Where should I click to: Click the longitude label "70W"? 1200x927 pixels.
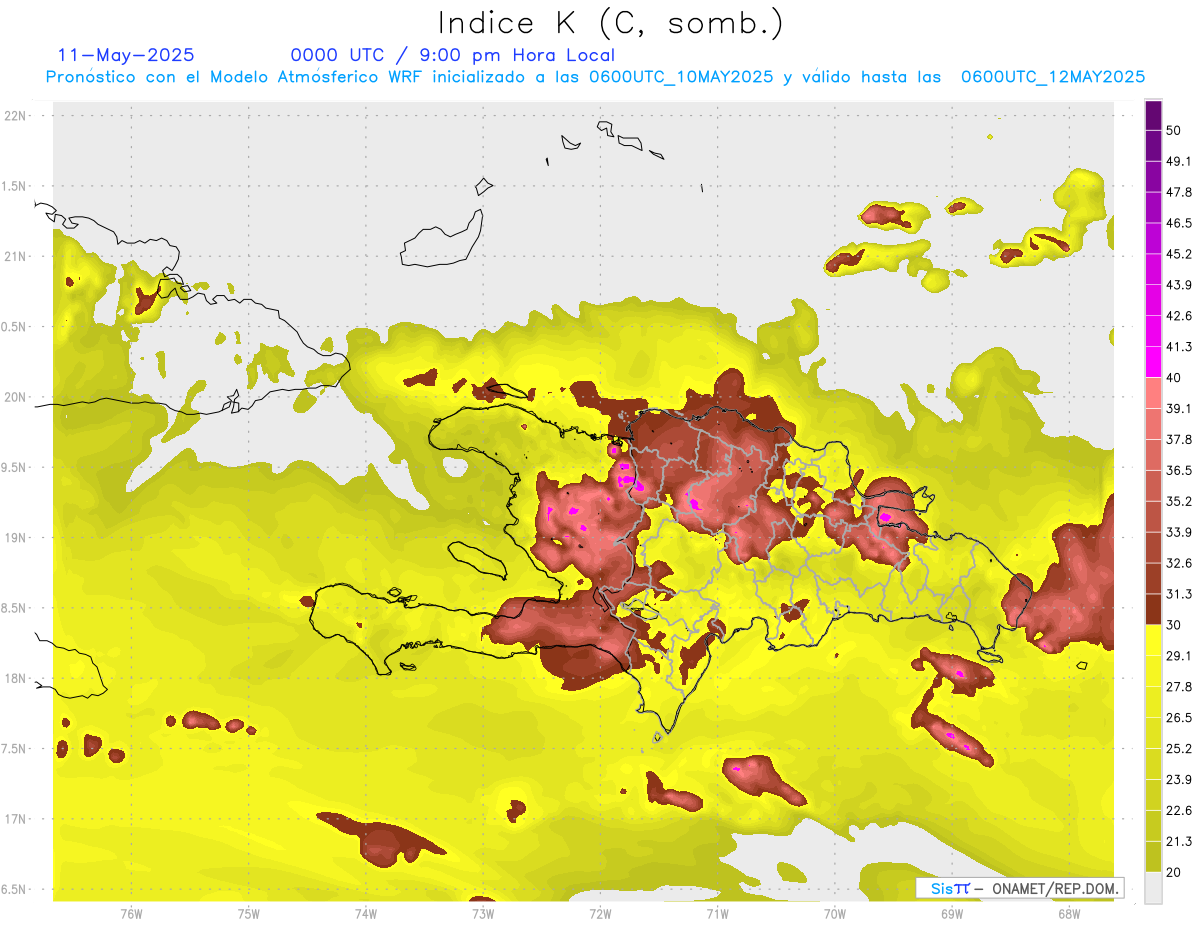click(834, 914)
